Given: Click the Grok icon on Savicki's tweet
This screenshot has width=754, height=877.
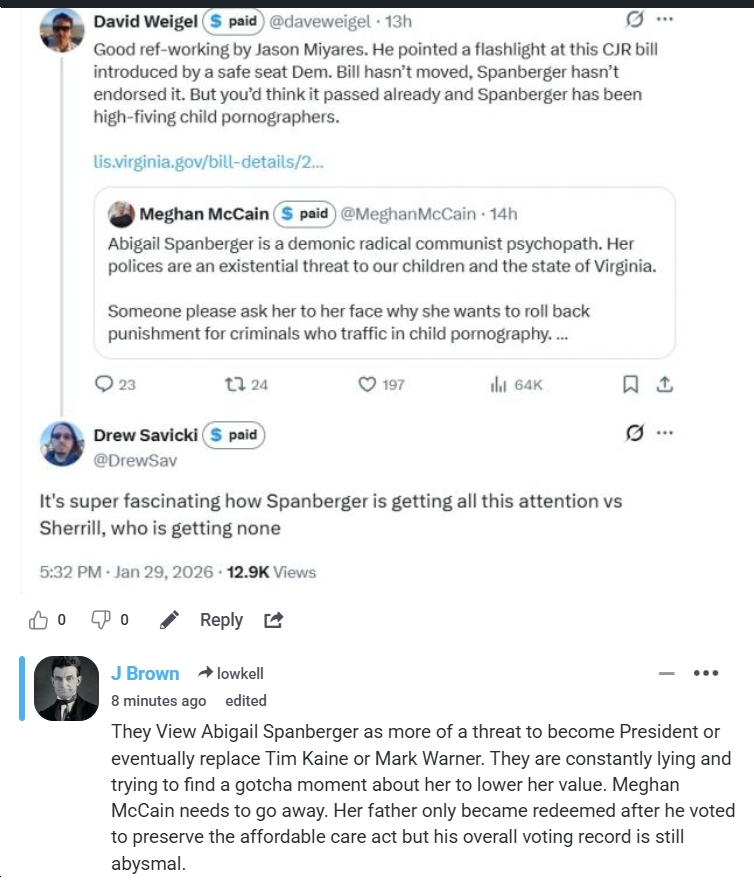Looking at the screenshot, I should click(632, 433).
